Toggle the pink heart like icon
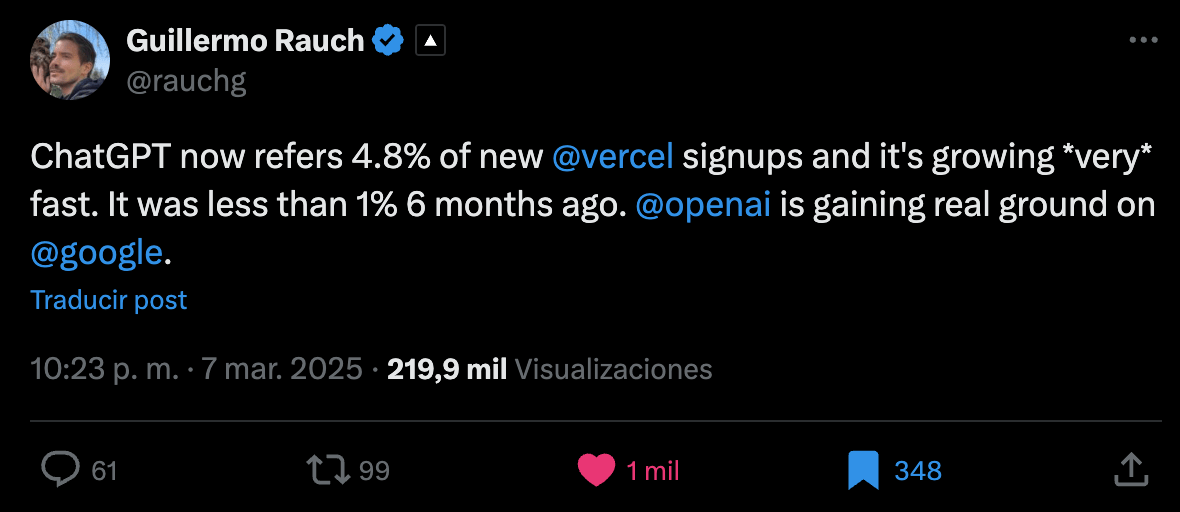1180x512 pixels. pos(597,470)
